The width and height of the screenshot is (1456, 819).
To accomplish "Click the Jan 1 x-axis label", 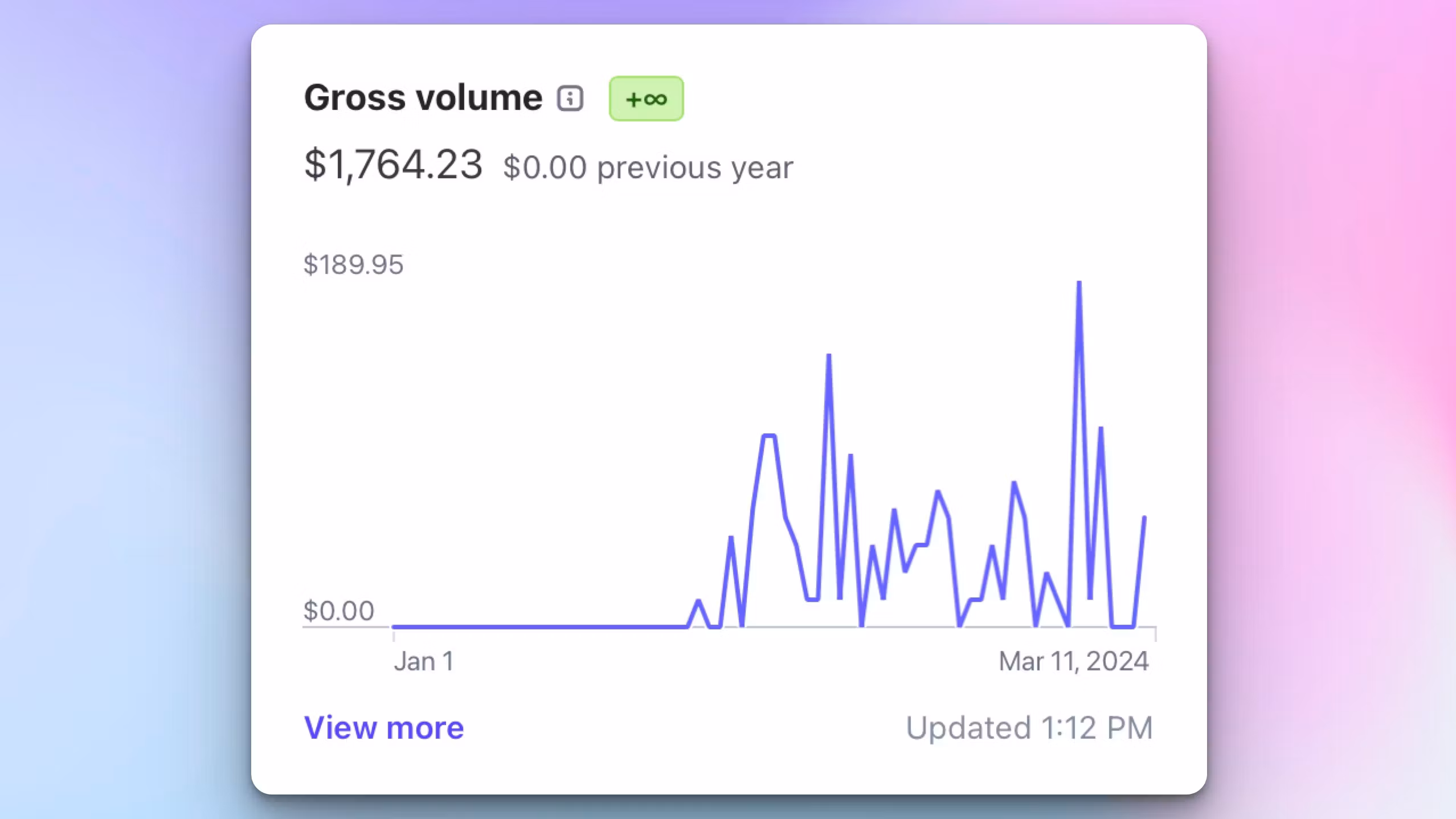I will pos(424,661).
